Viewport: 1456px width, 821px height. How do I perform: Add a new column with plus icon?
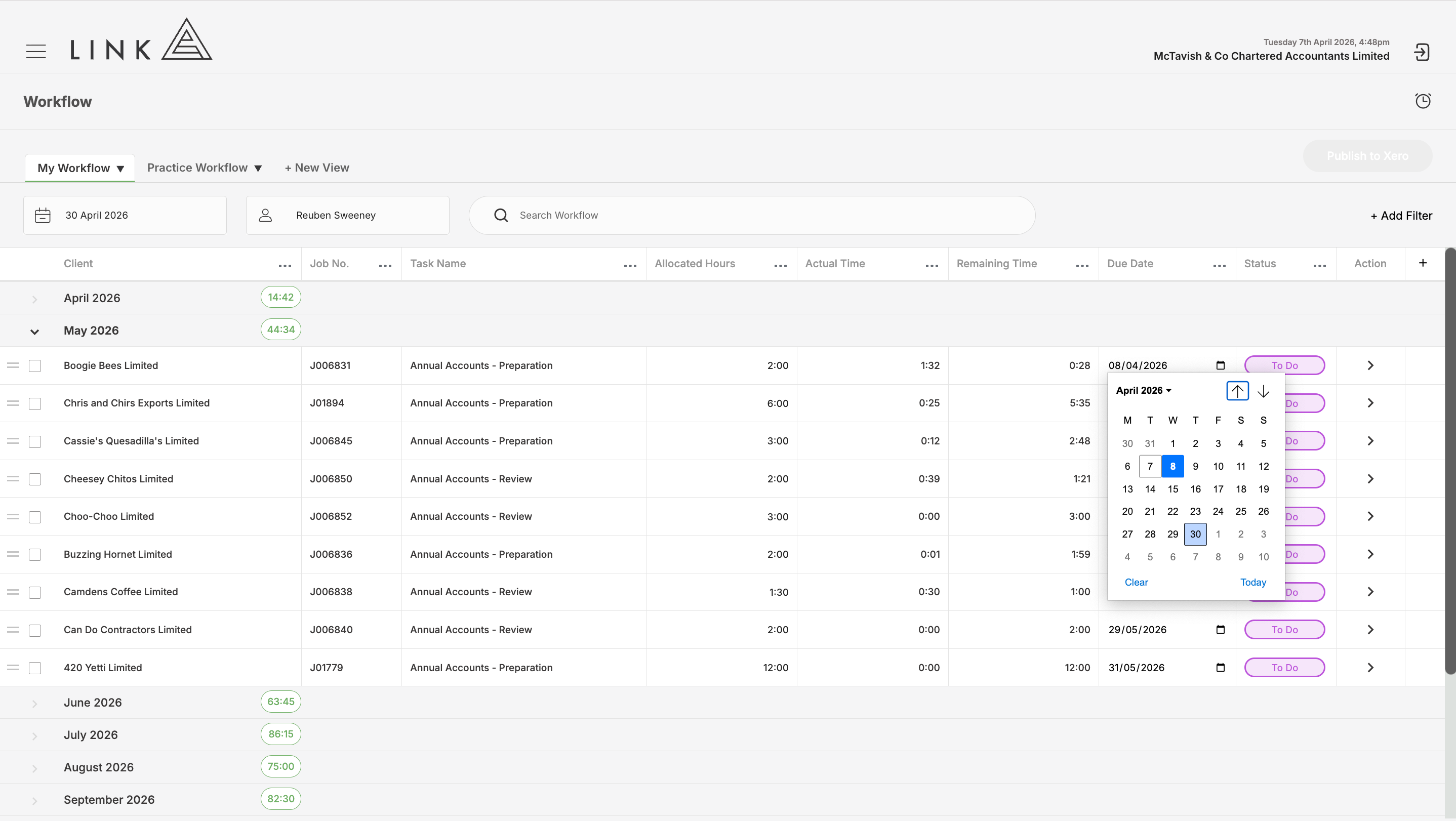[1423, 263]
